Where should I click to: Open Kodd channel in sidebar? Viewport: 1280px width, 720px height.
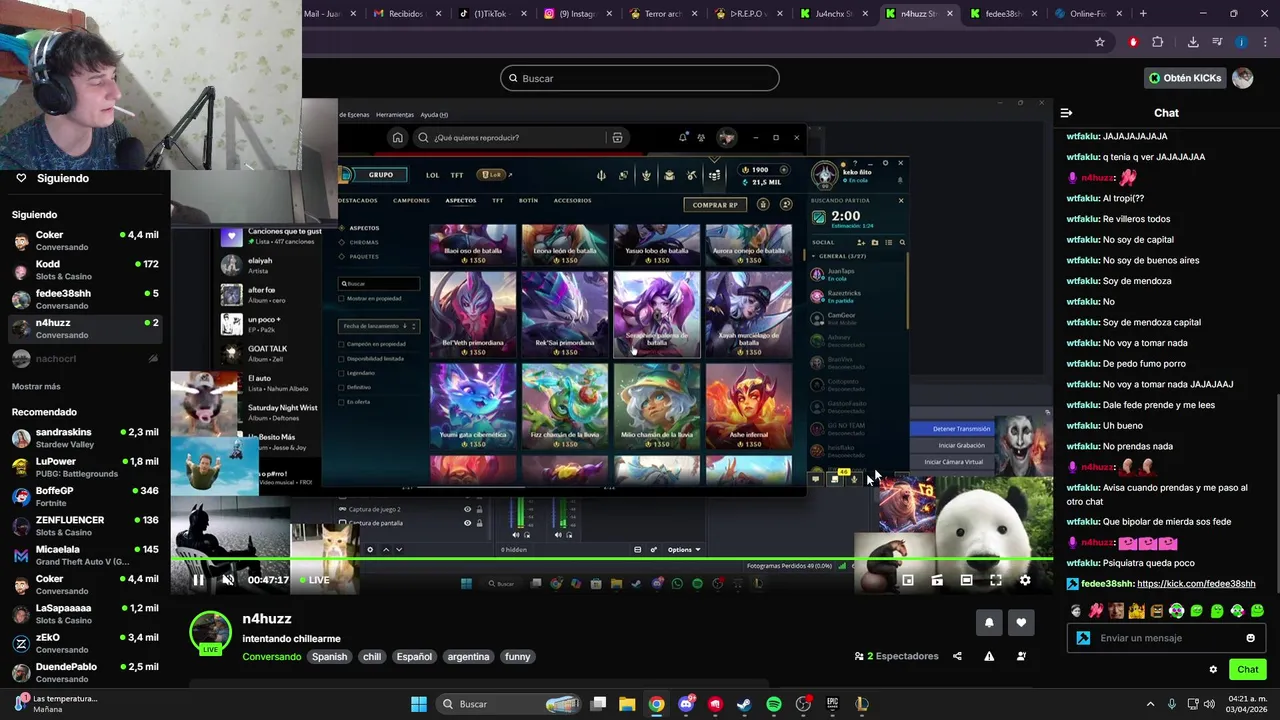click(x=85, y=270)
